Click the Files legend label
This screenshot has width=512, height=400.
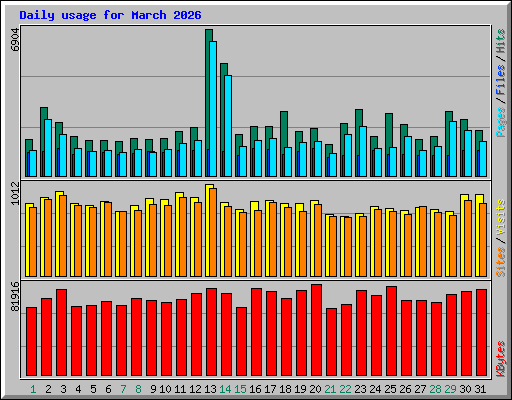tap(501, 80)
